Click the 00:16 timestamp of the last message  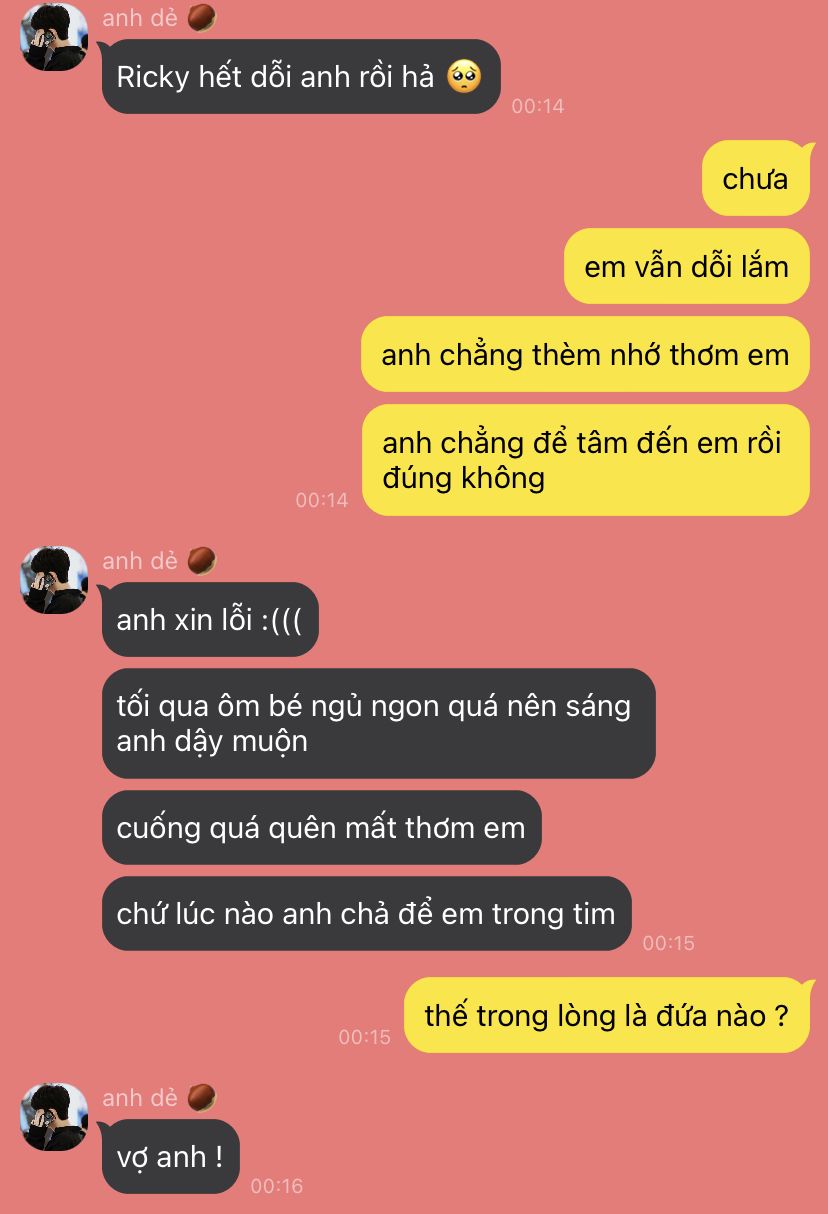(277, 1186)
